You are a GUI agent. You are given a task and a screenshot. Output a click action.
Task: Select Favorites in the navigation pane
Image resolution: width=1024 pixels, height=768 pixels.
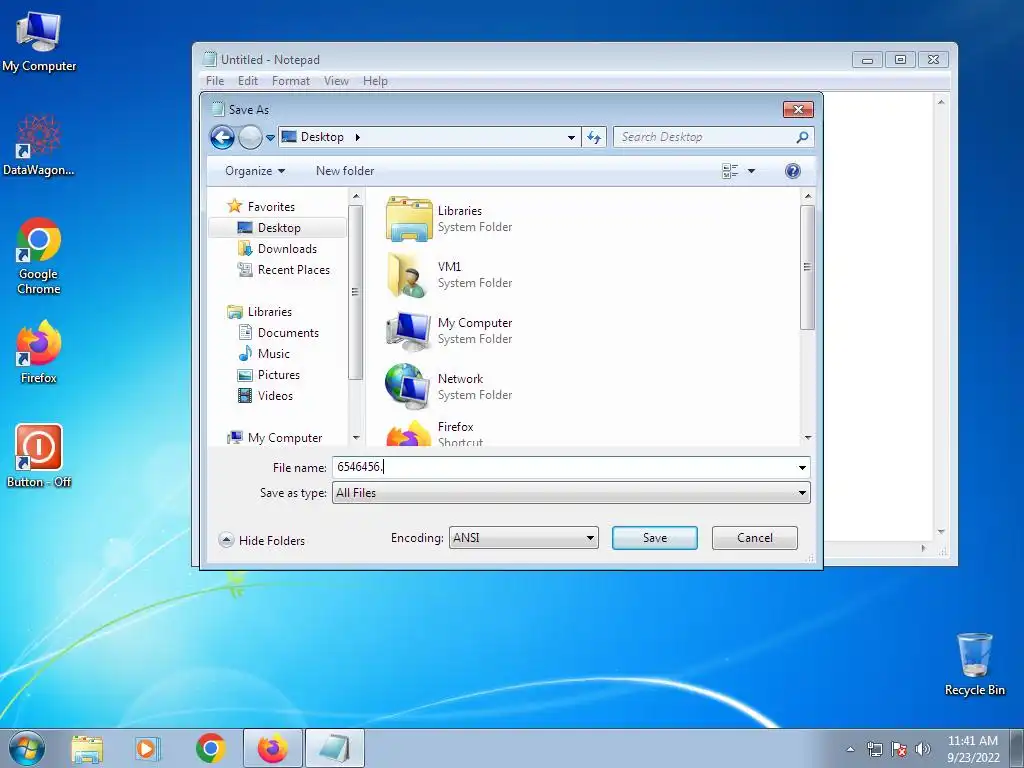click(x=271, y=206)
